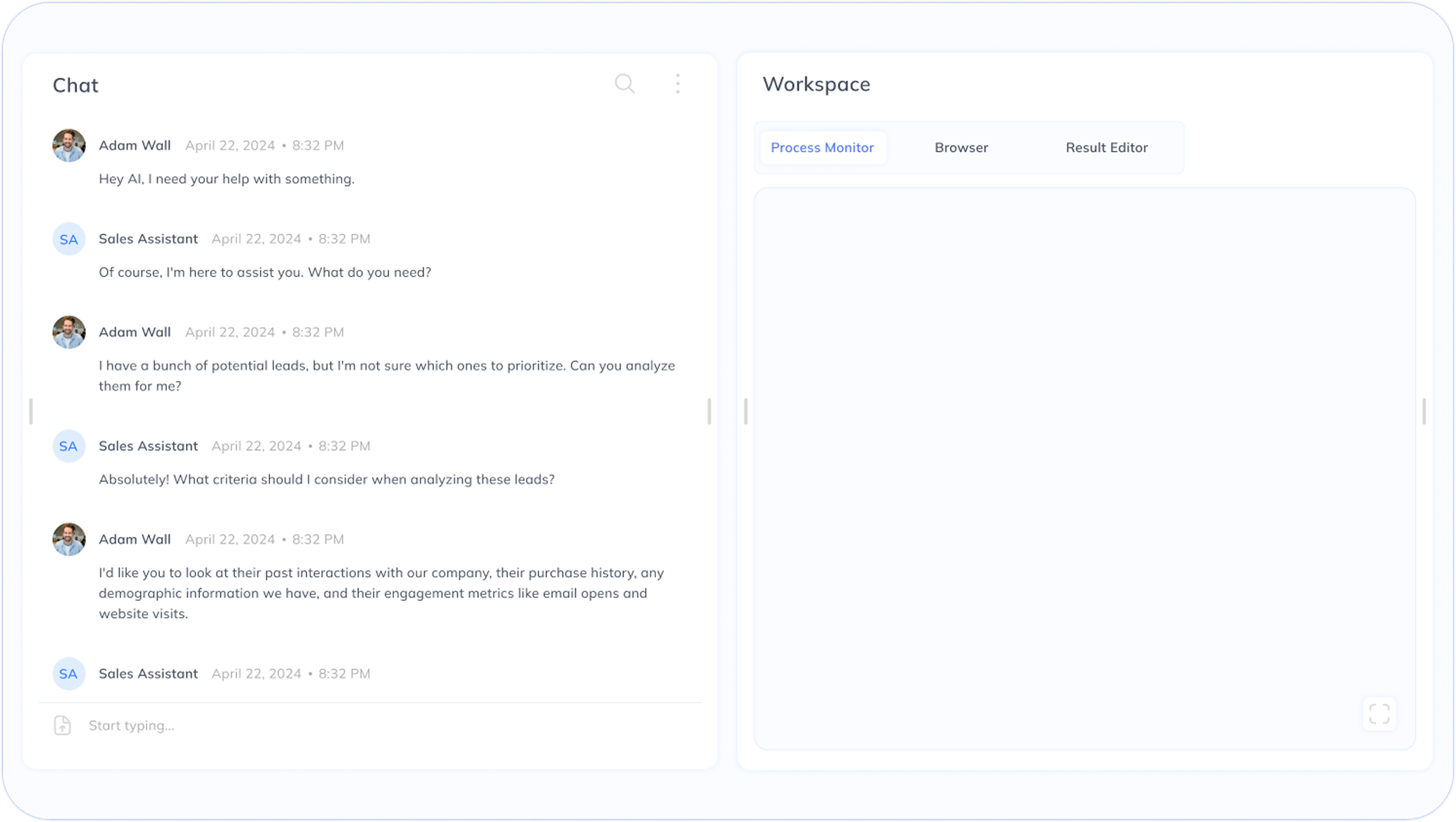Click the timestamp on the "Hey AI" message

[x=264, y=145]
